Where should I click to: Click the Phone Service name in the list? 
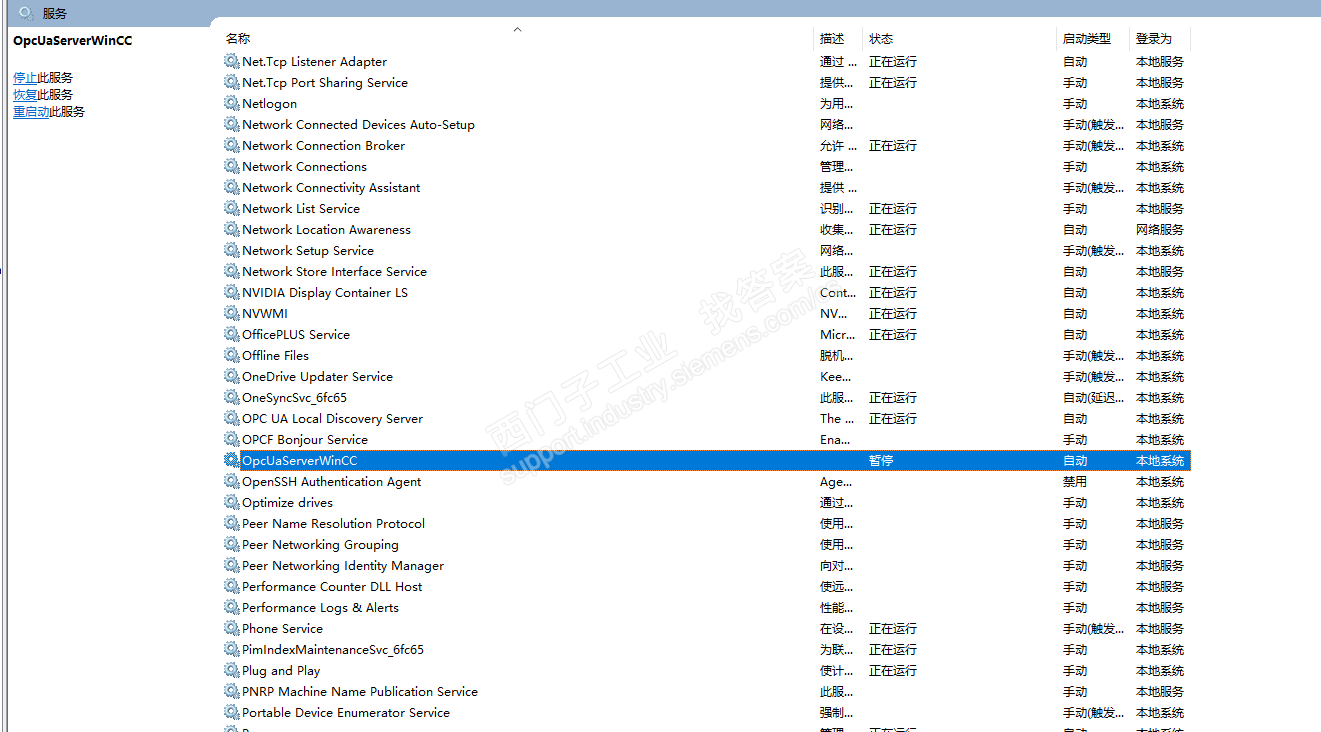coord(282,628)
